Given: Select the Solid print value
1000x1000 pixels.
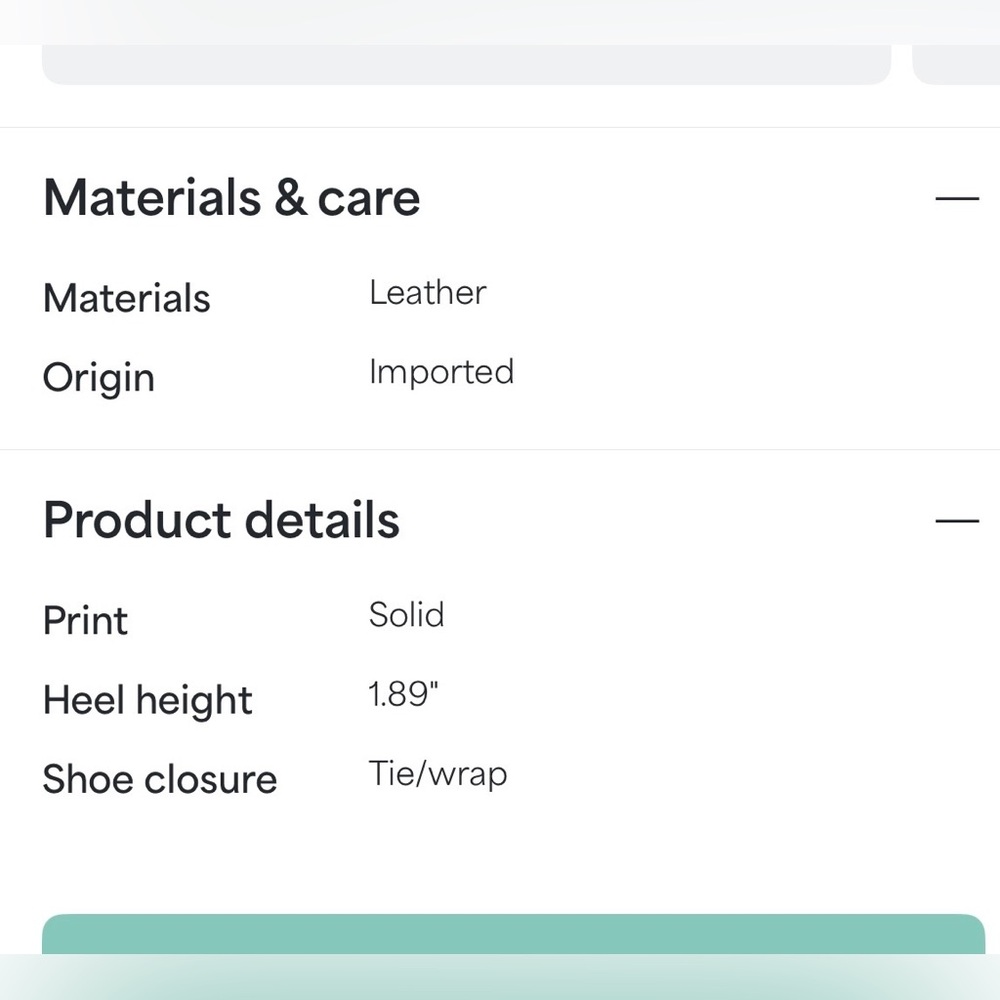Looking at the screenshot, I should 406,615.
